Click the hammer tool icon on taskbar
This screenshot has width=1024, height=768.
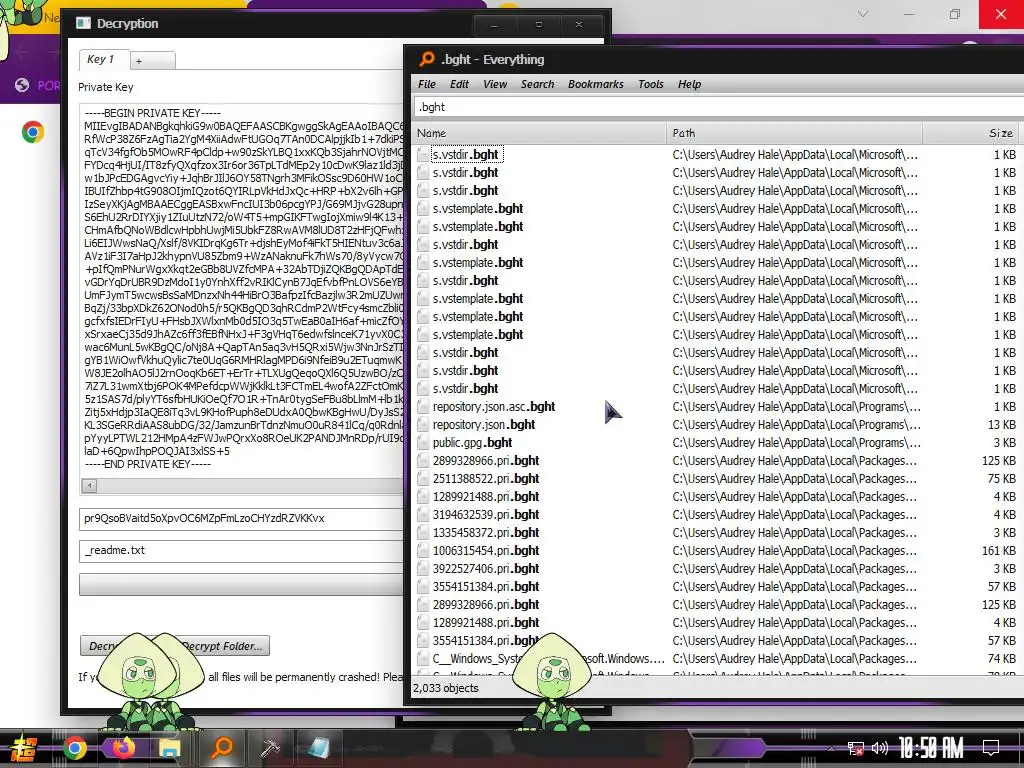tap(270, 748)
